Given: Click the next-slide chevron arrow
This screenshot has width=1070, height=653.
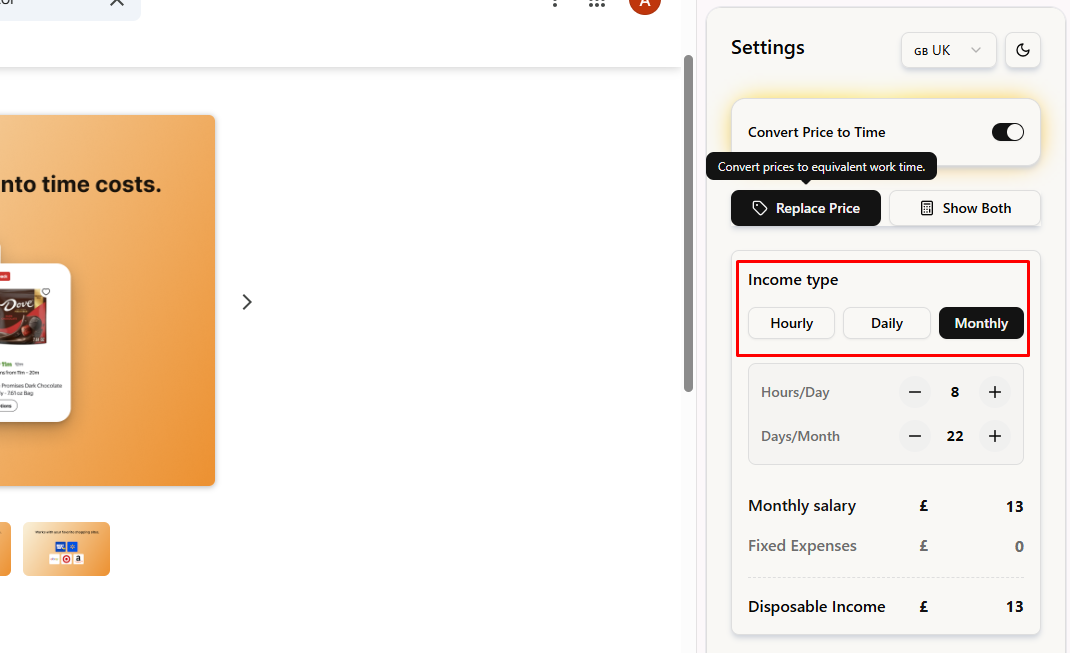Looking at the screenshot, I should [x=247, y=302].
